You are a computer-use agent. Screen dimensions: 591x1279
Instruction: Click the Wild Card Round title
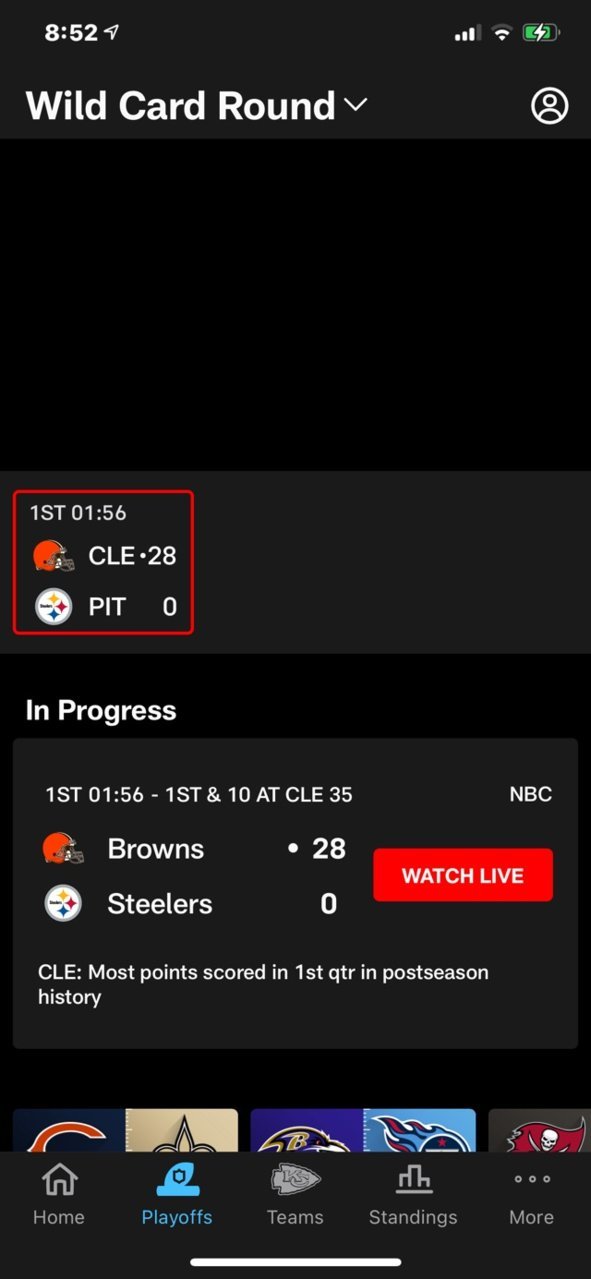[180, 105]
